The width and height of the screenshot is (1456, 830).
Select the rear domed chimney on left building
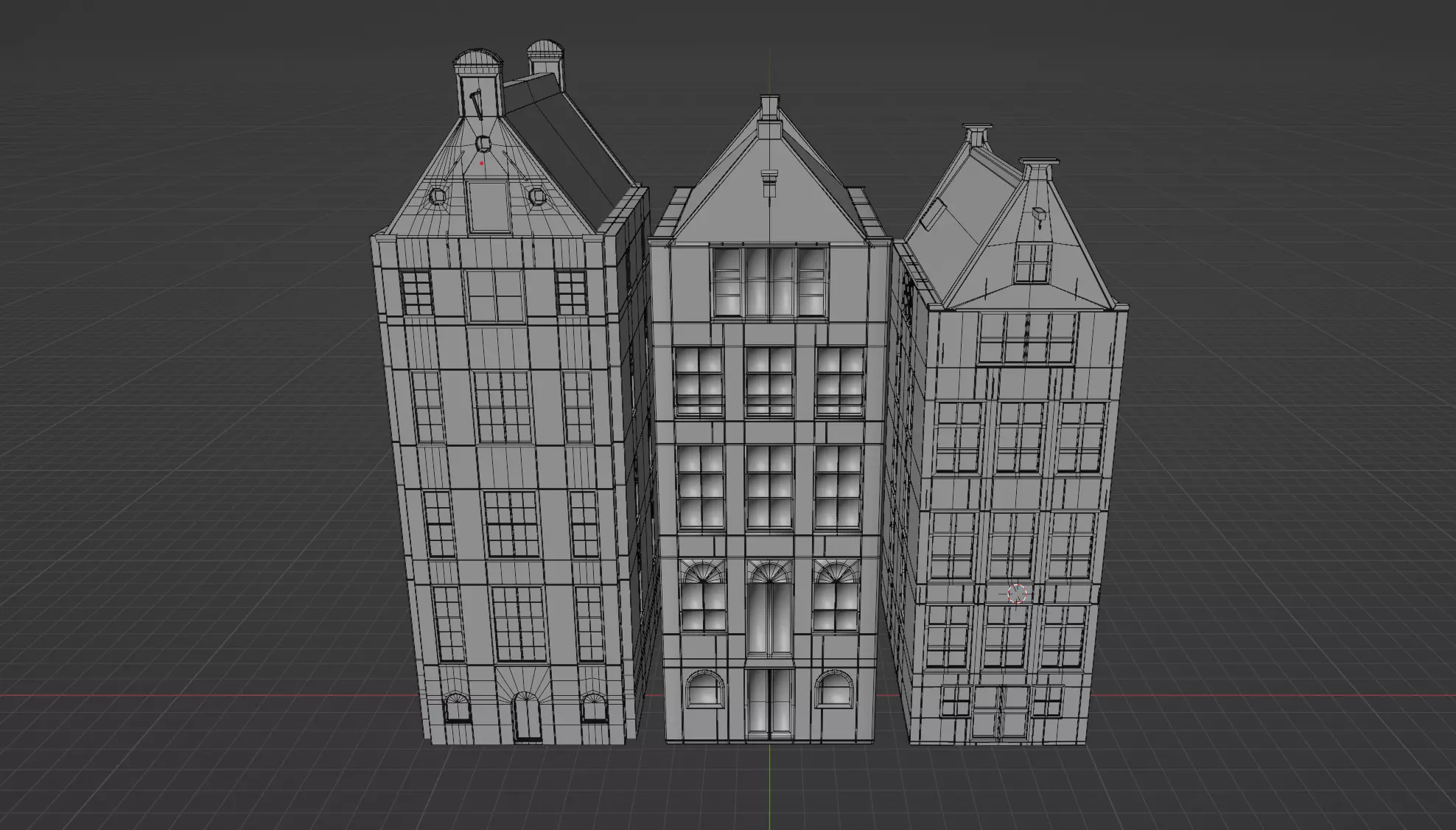[545, 59]
